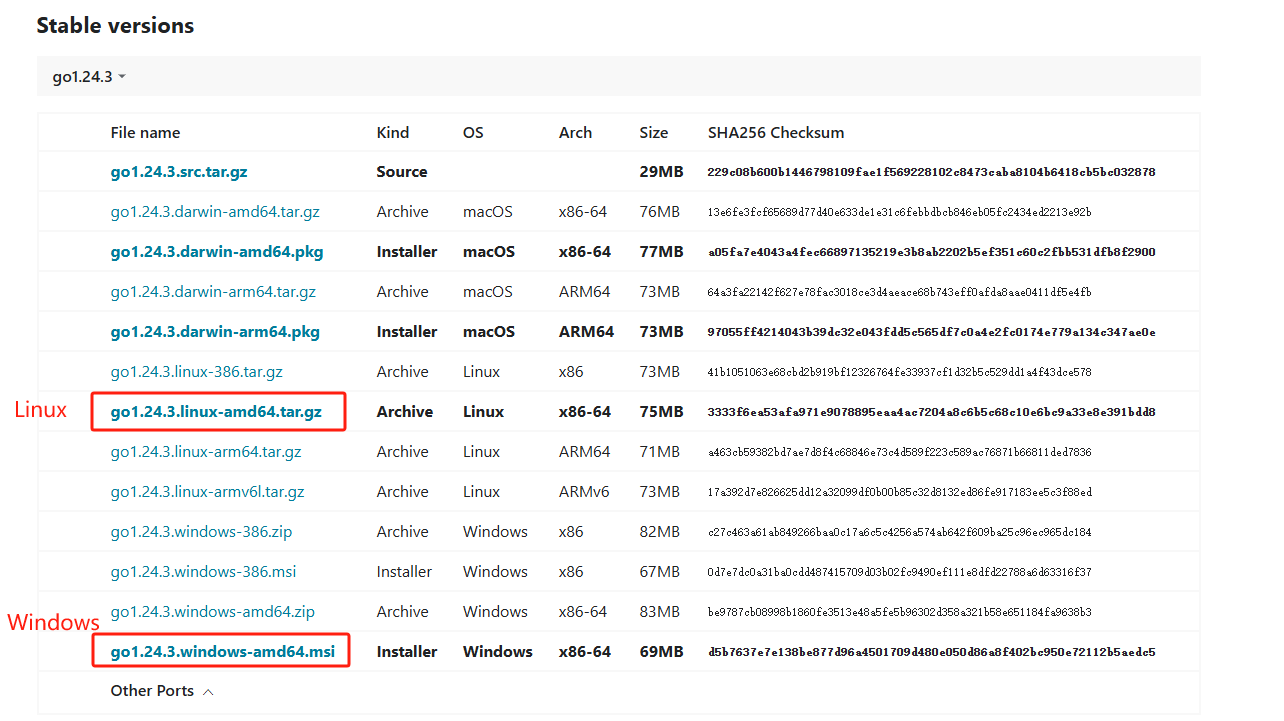
Task: Click the File name column header
Action: tap(145, 133)
